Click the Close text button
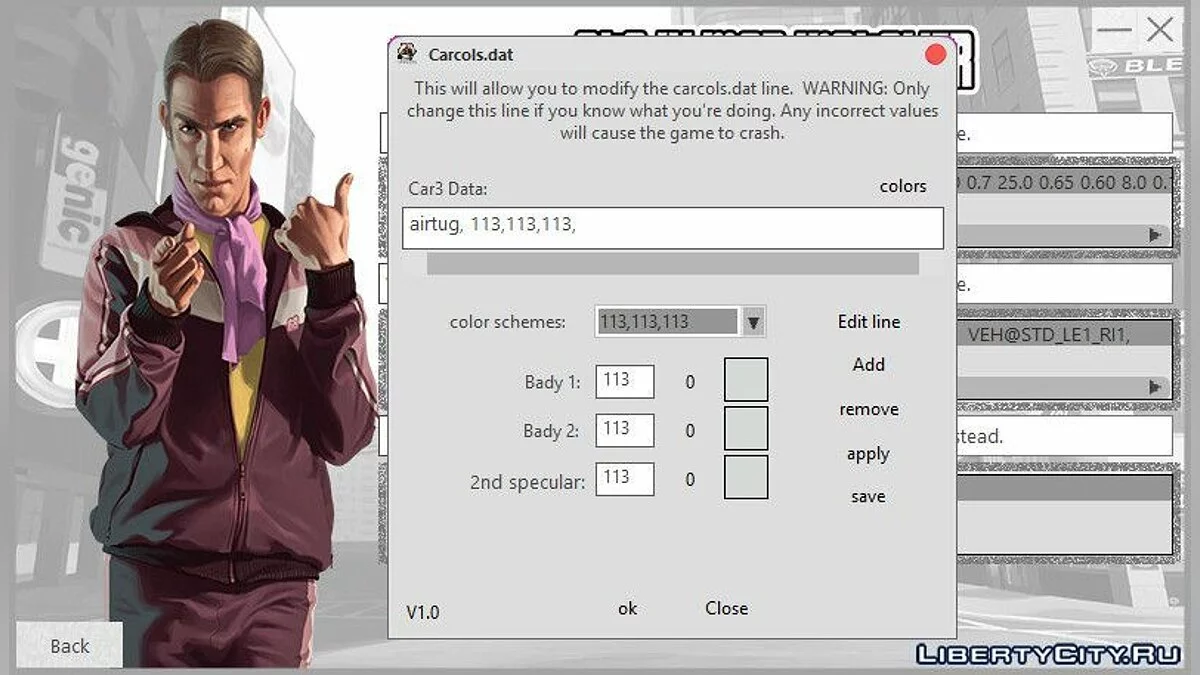This screenshot has height=675, width=1200. click(726, 608)
